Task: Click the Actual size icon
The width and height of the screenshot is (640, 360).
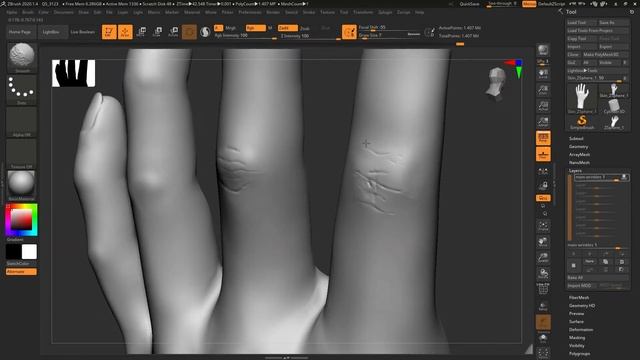Action: coord(543,106)
